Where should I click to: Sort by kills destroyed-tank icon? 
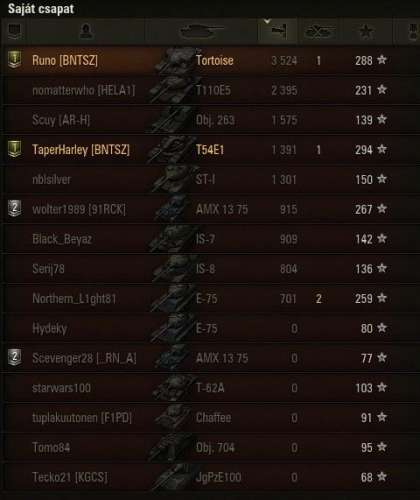tap(319, 32)
